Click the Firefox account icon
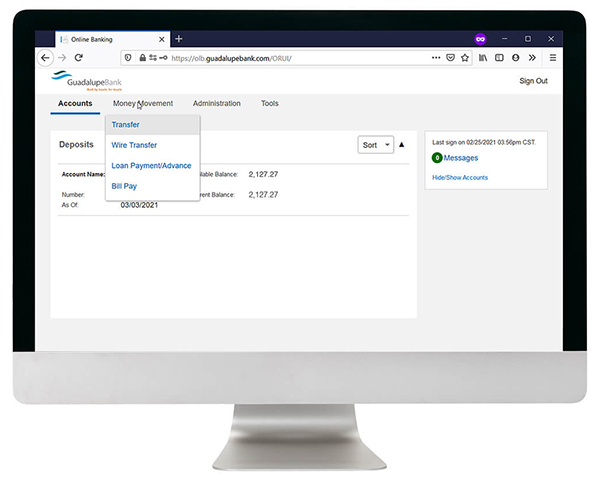The image size is (600, 485). pos(516,58)
